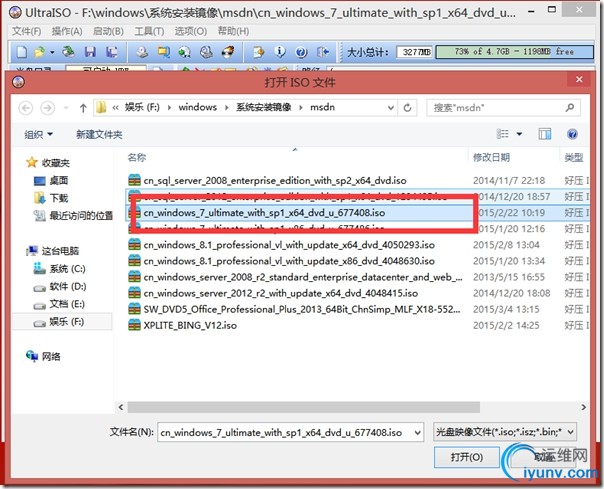Image resolution: width=604 pixels, height=489 pixels.
Task: Click 新建文件夹 button
Action: coord(99,134)
